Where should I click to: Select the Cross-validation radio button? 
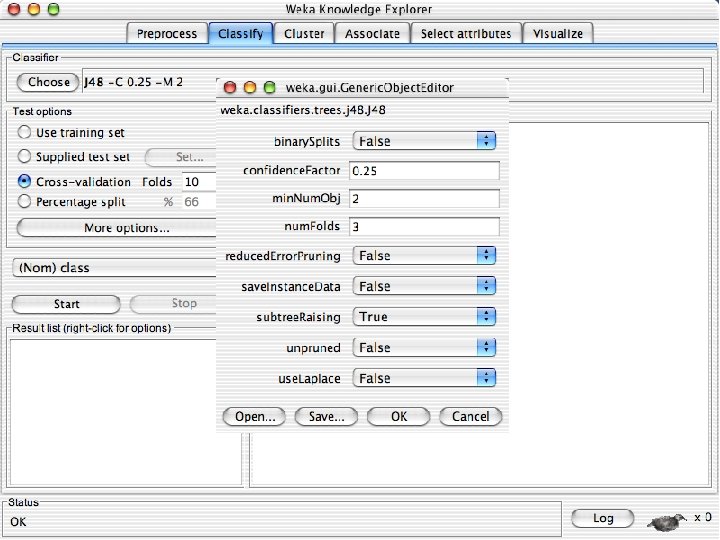click(24, 181)
